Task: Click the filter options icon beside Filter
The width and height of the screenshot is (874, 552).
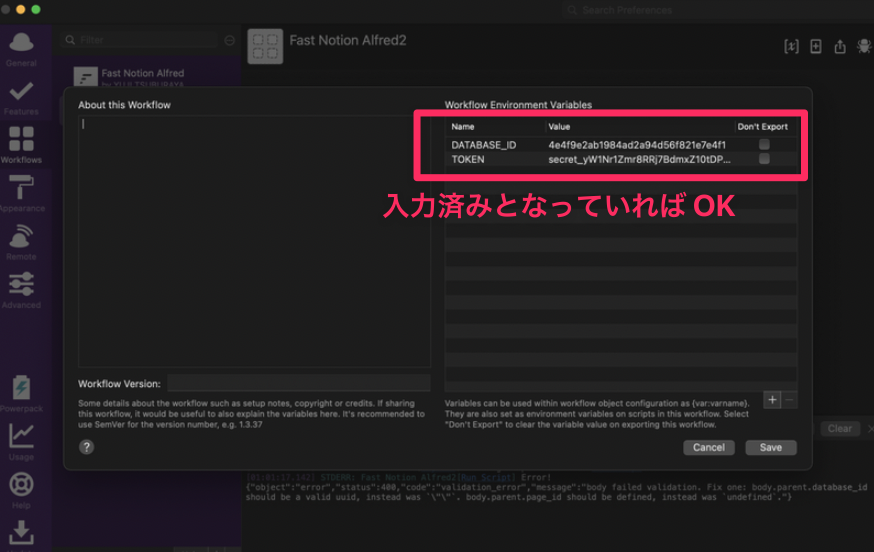Action: (x=229, y=40)
